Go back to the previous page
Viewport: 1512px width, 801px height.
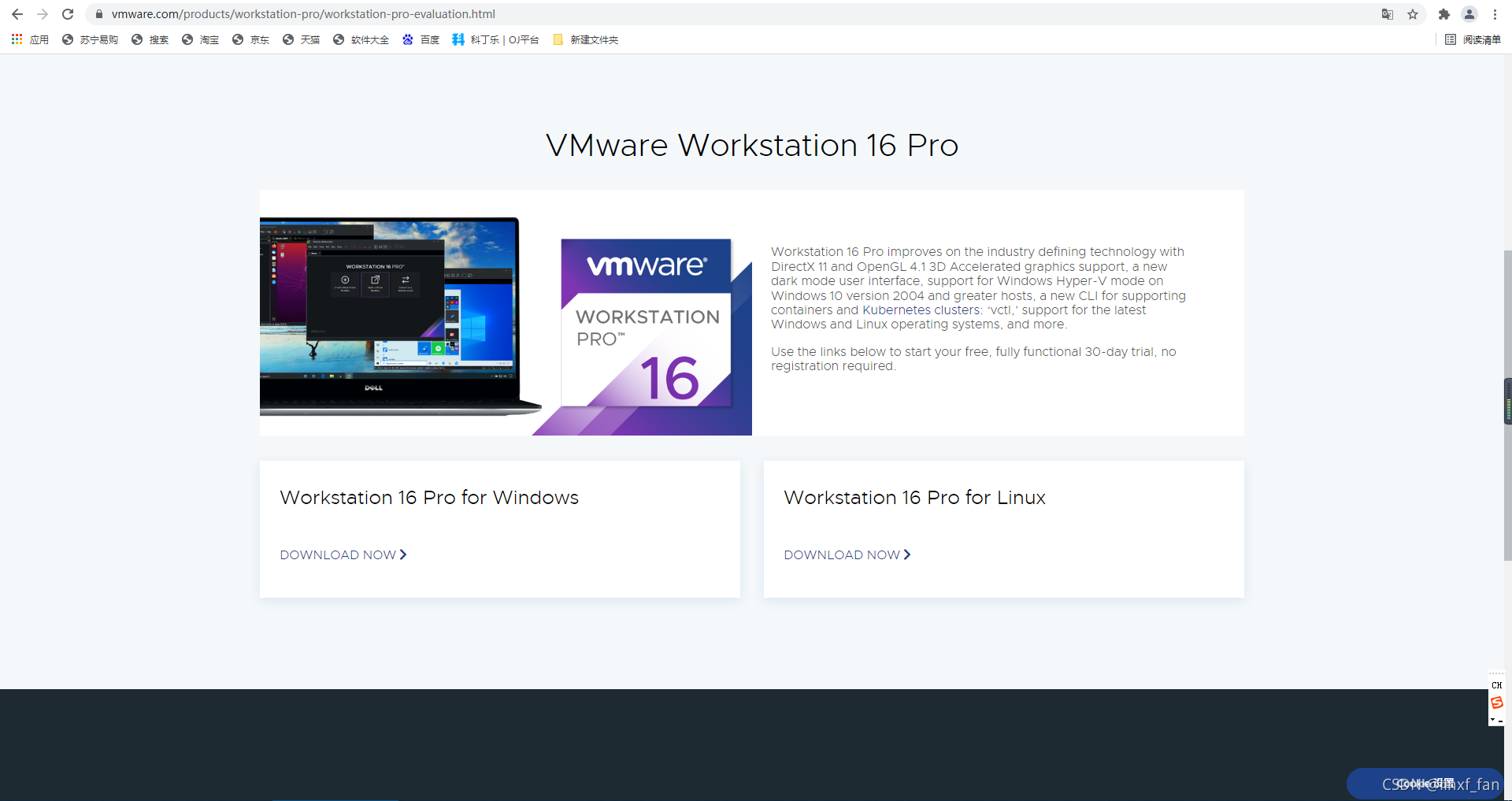pyautogui.click(x=17, y=14)
